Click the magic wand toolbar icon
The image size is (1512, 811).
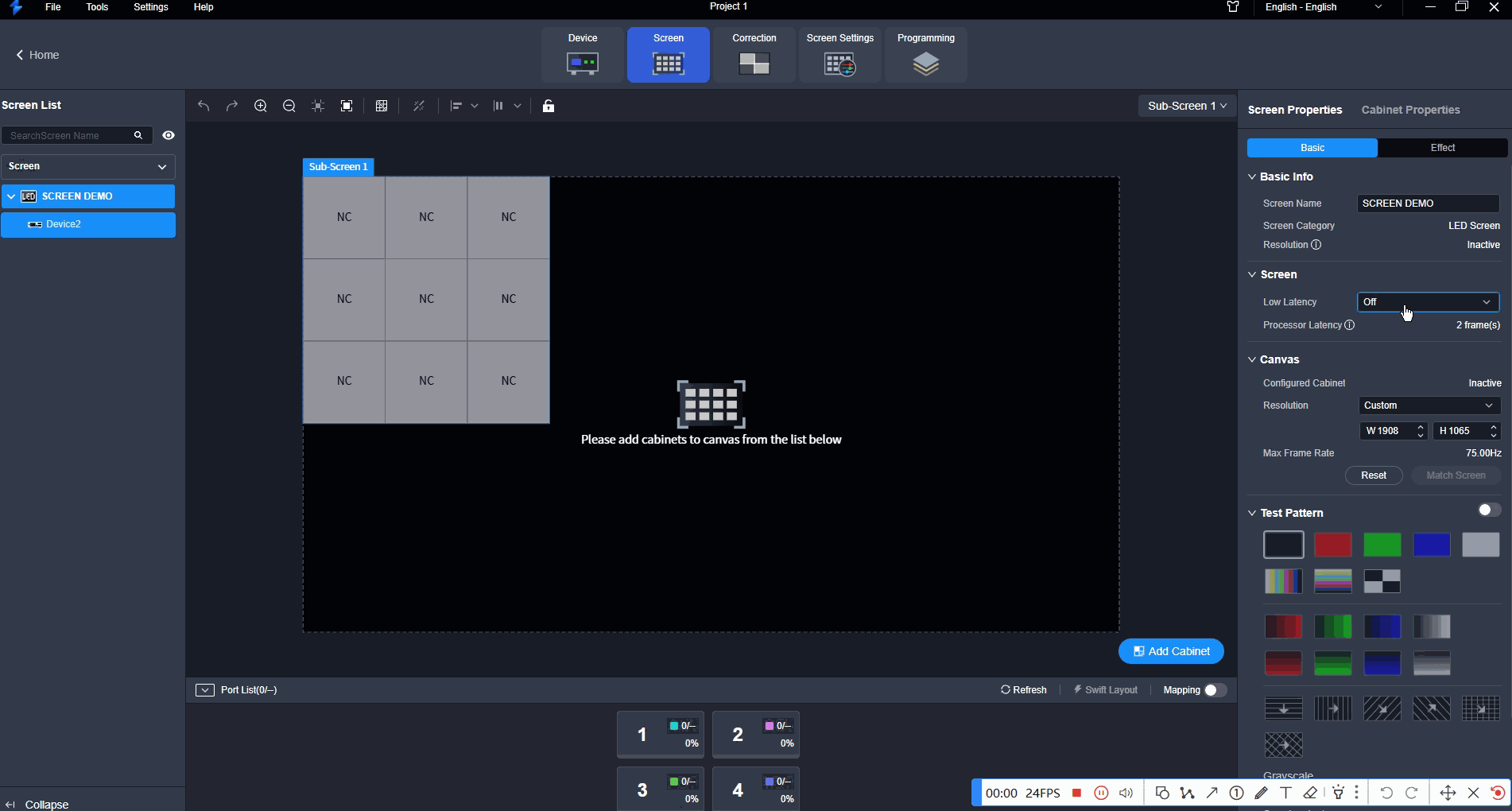pos(419,106)
